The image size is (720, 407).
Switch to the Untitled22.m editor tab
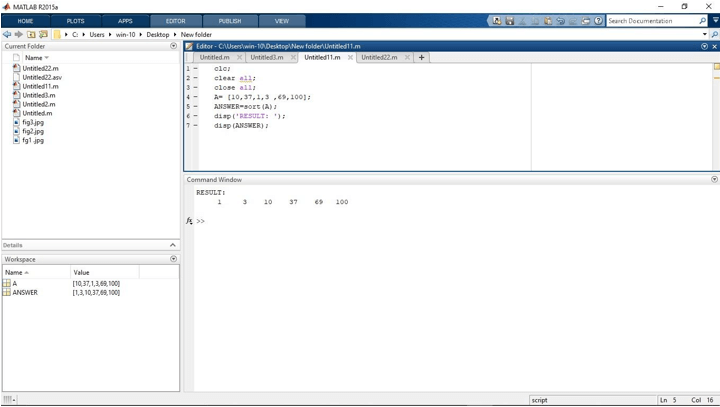coord(378,57)
